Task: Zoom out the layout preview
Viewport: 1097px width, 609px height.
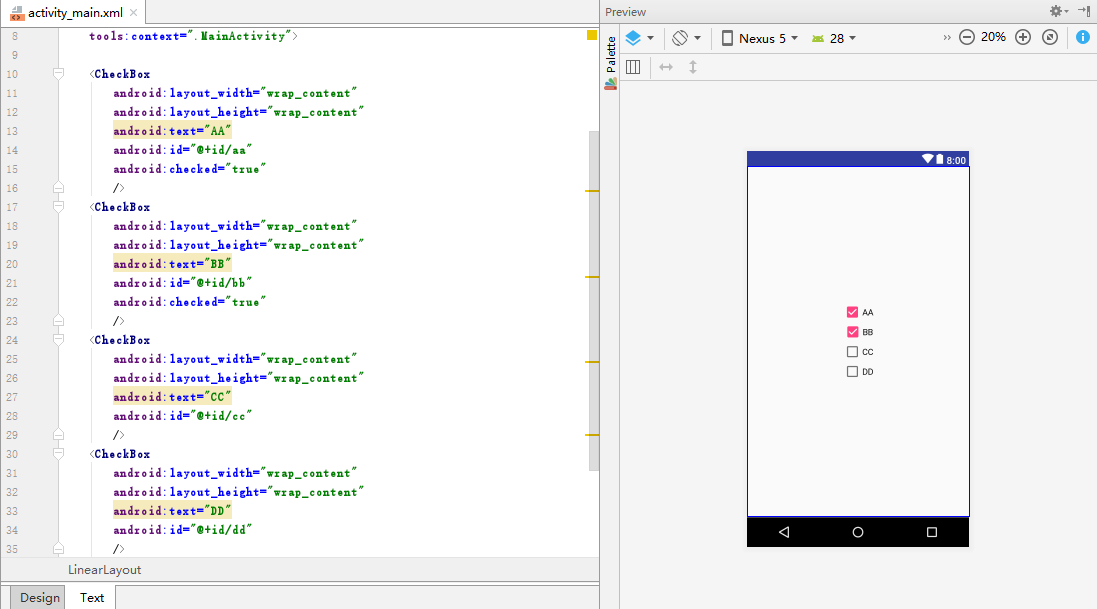Action: (966, 37)
